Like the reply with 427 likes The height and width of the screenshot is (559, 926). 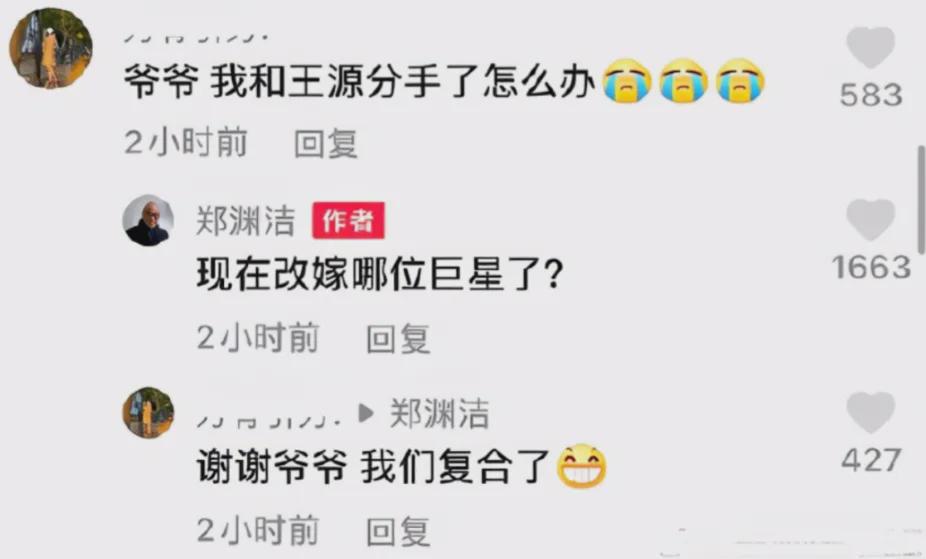pyautogui.click(x=870, y=412)
